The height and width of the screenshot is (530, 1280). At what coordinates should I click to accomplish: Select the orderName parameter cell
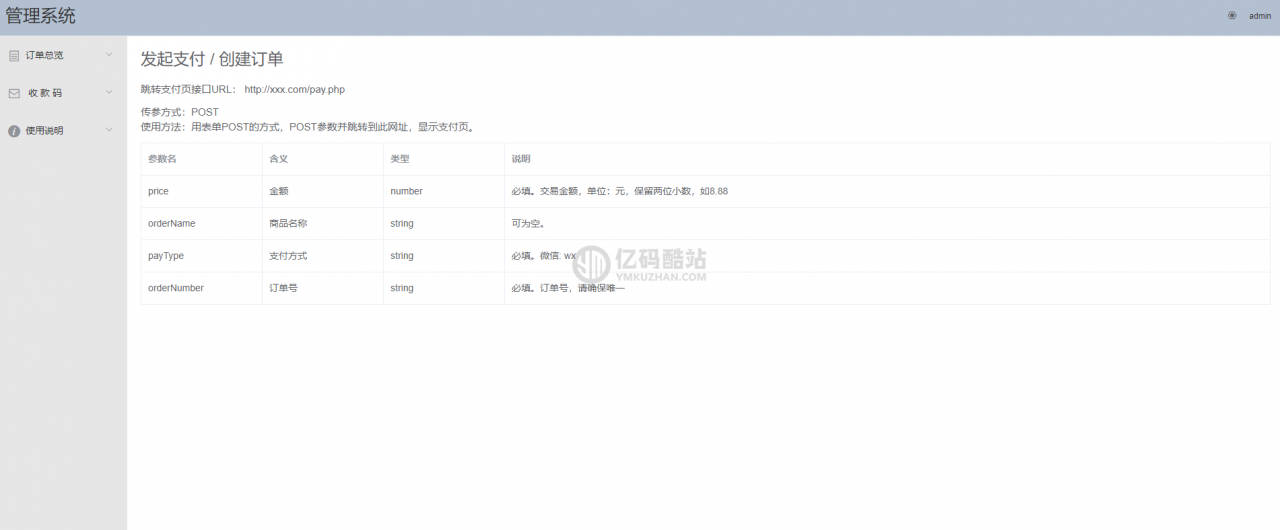click(201, 223)
